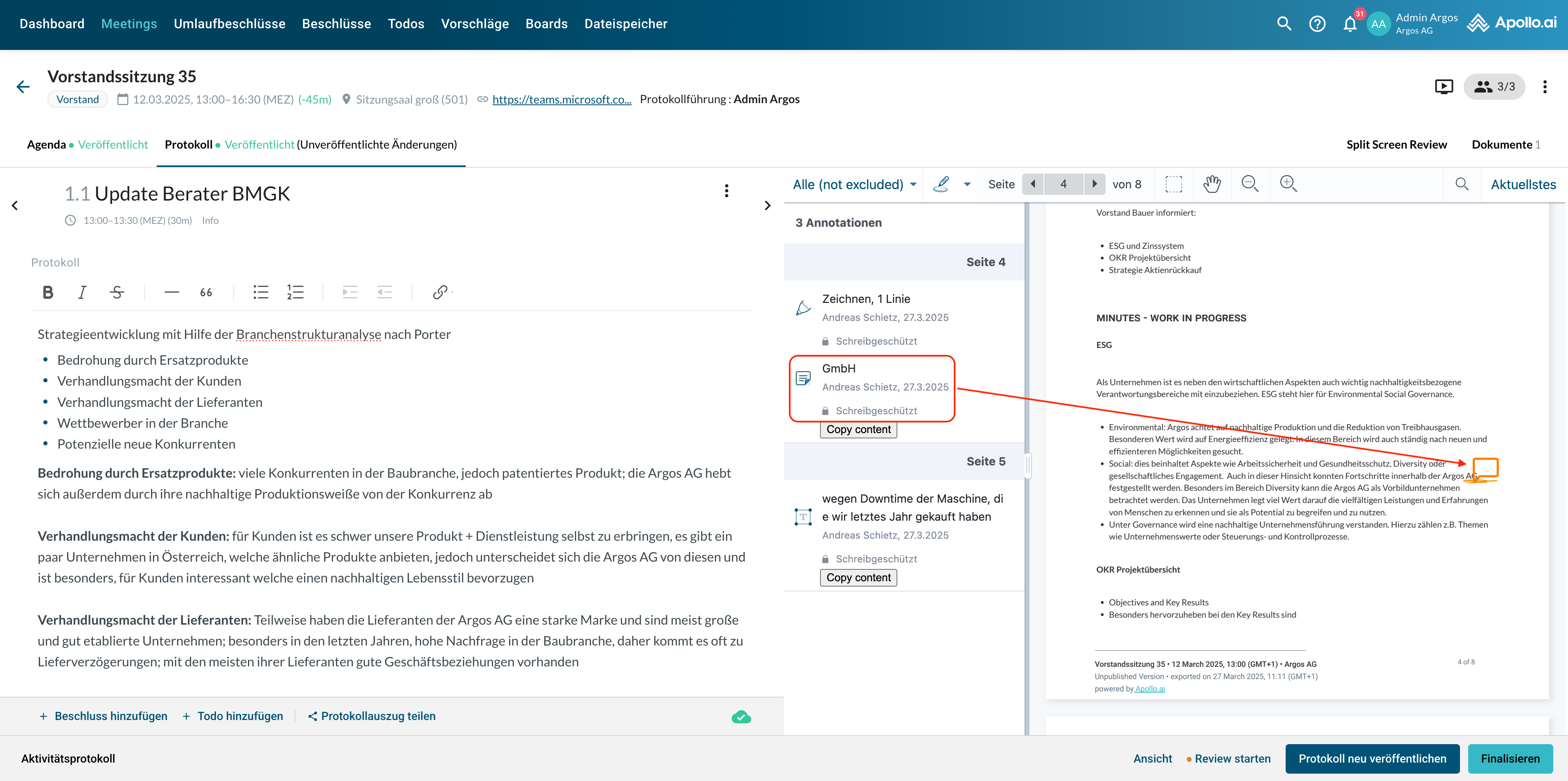
Task: Toggle strikethrough text formatting
Action: tap(117, 292)
